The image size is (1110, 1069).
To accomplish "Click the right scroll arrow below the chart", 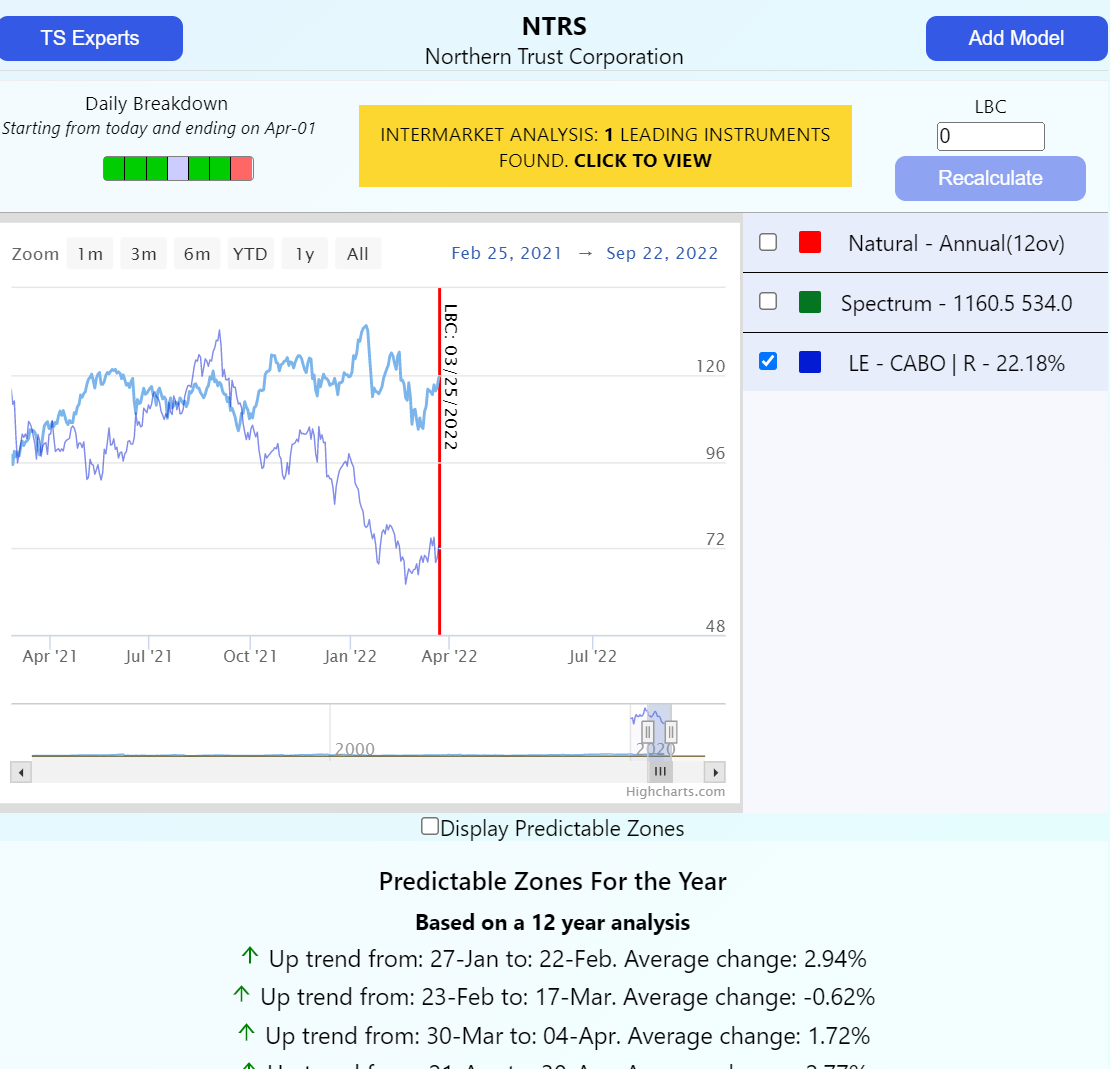I will point(715,772).
